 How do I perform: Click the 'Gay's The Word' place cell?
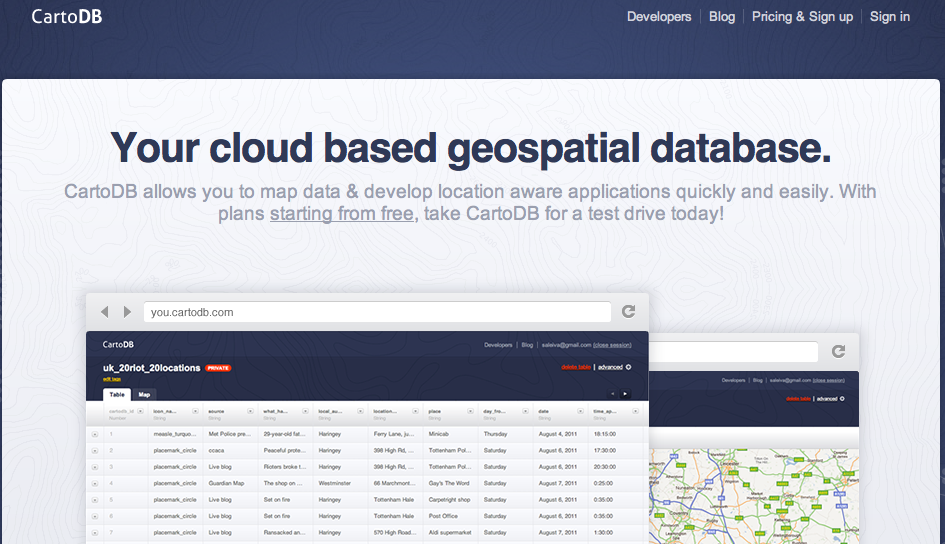(448, 483)
